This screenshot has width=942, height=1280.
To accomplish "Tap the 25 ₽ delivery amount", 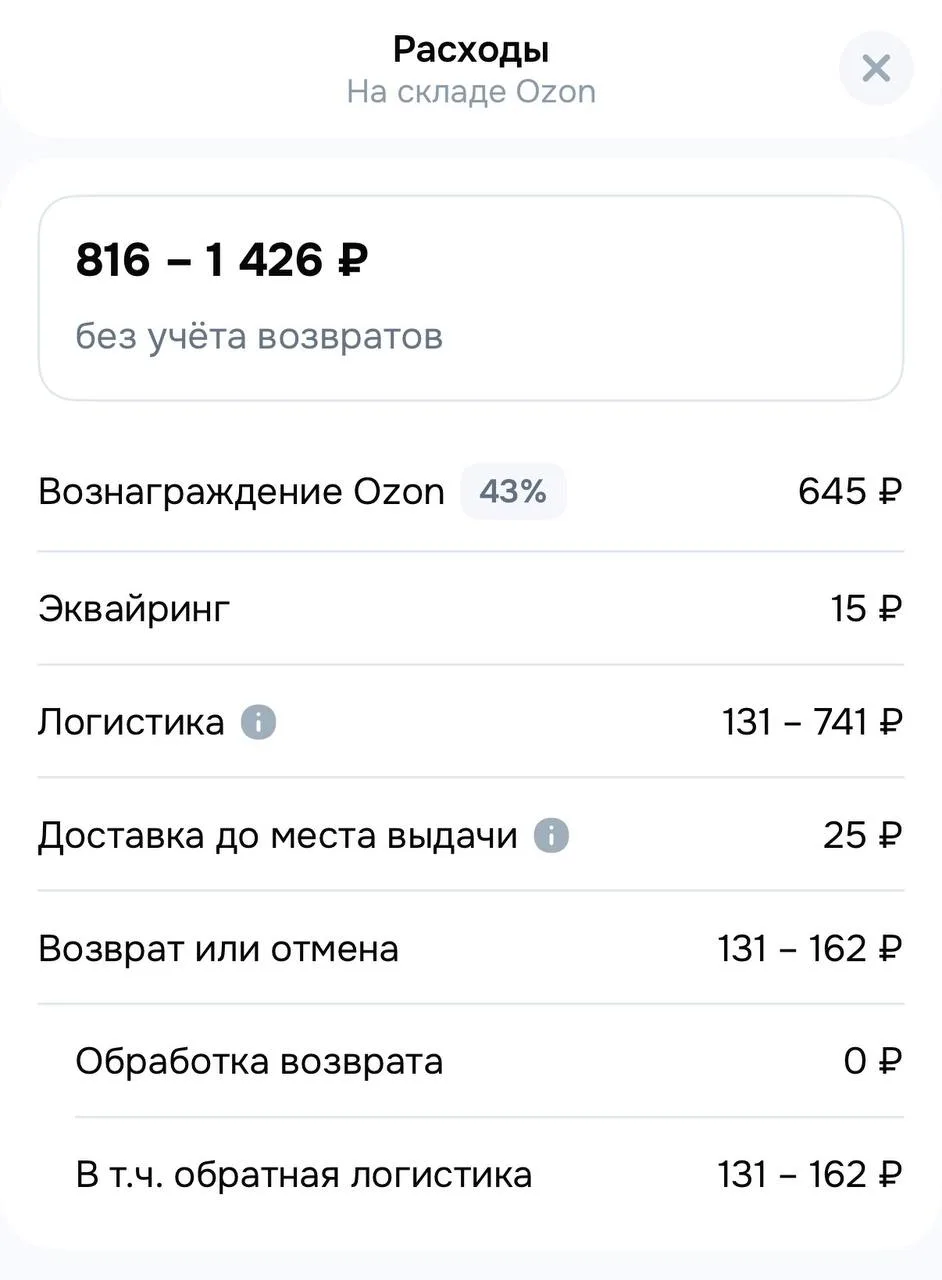I will click(x=862, y=835).
